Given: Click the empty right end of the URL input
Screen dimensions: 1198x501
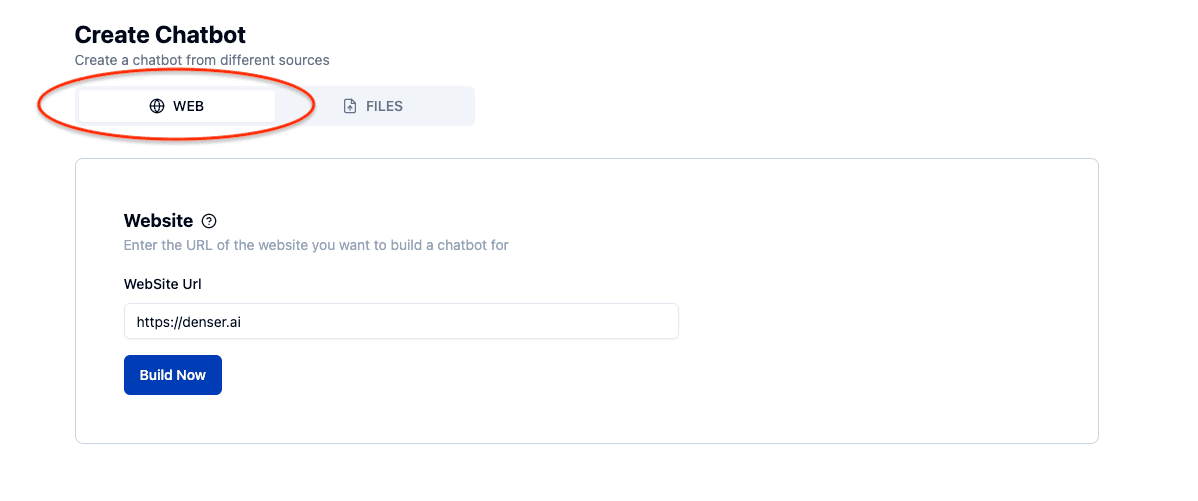Looking at the screenshot, I should (x=620, y=321).
